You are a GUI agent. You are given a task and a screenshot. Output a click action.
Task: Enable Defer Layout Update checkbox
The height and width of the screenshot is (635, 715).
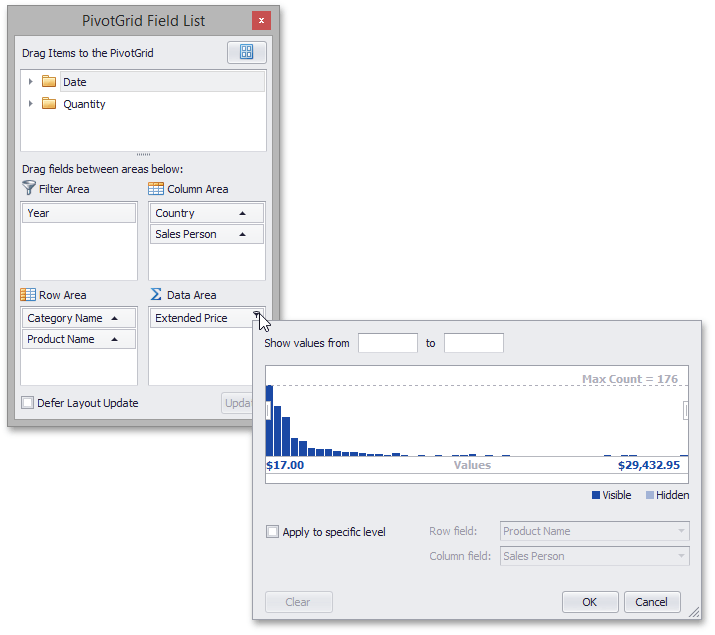pyautogui.click(x=28, y=403)
